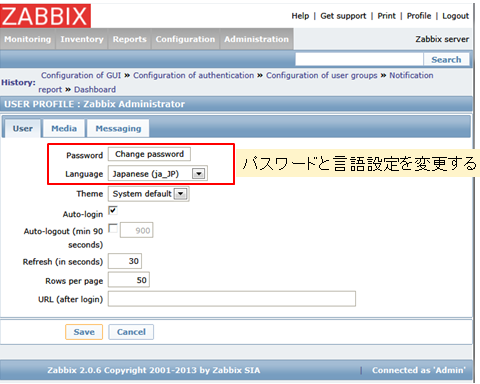Click the Rows per page field

pos(129,280)
